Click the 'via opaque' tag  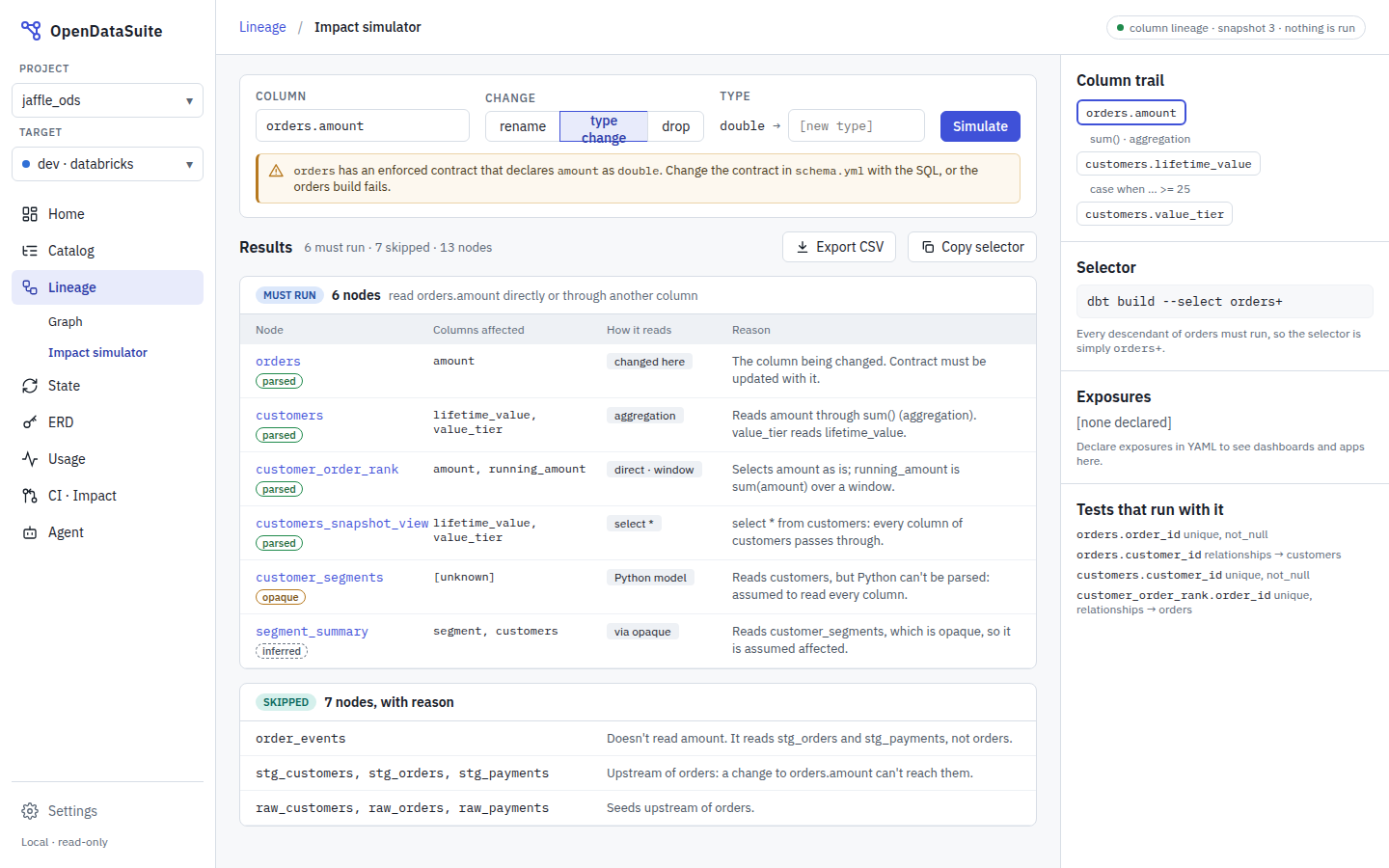tap(642, 632)
